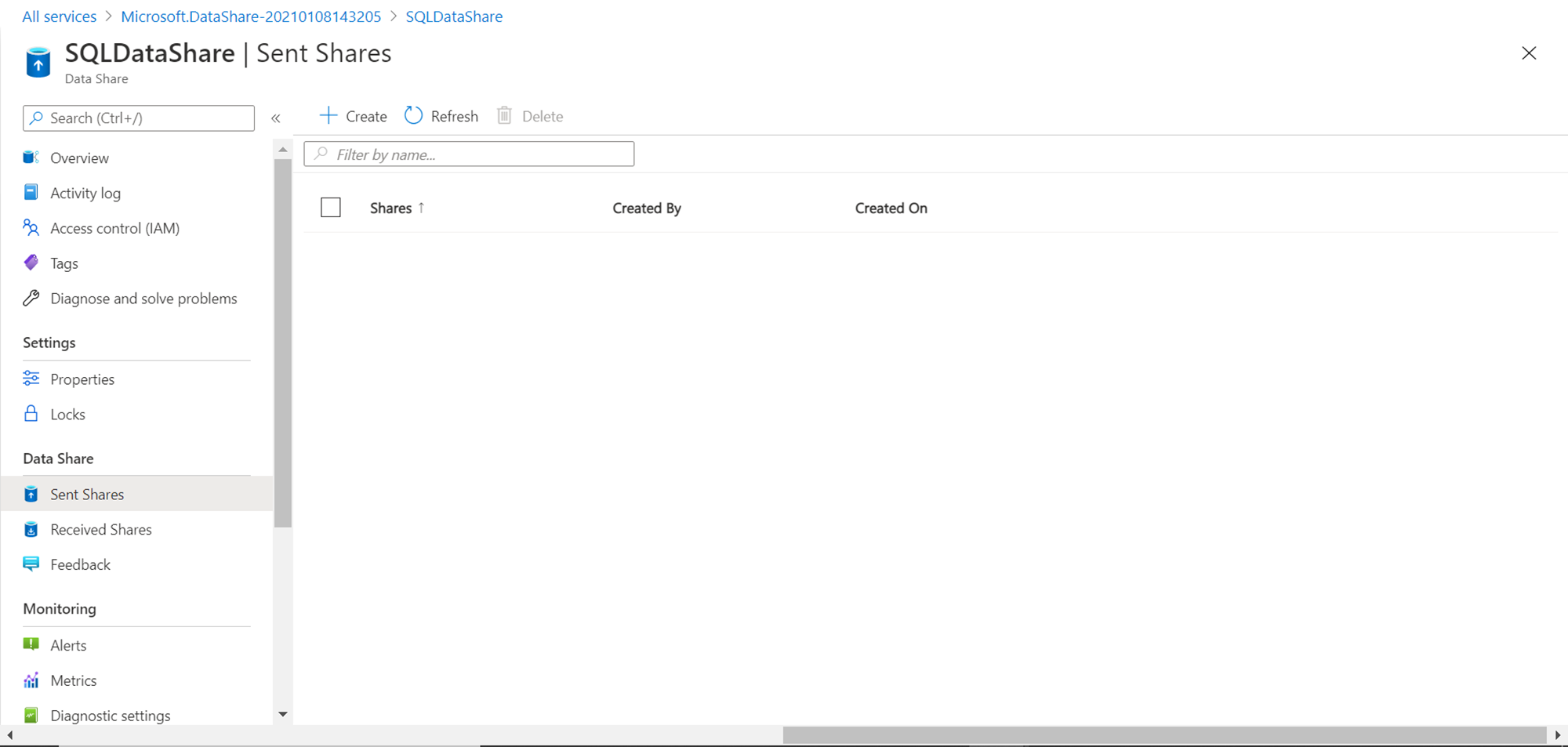
Task: Sort table by Created By column
Action: (647, 208)
